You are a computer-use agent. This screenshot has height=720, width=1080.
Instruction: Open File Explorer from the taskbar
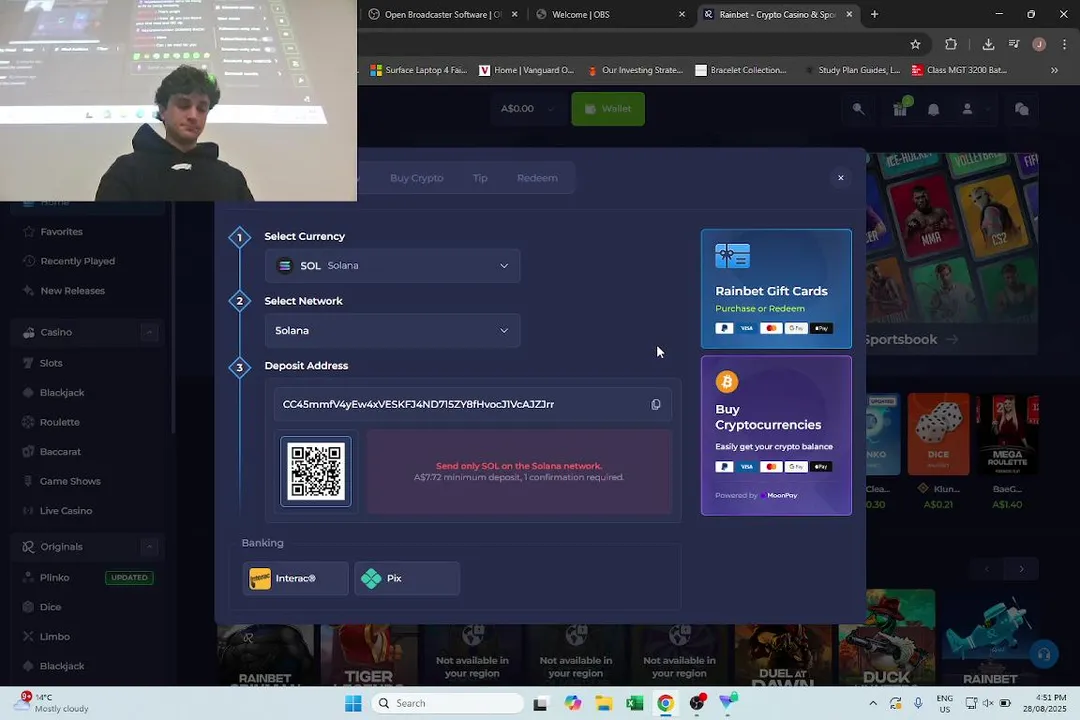point(604,703)
